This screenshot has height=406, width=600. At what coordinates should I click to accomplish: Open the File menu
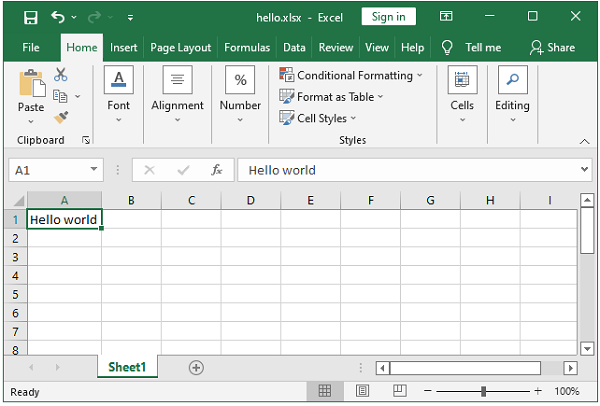(31, 47)
